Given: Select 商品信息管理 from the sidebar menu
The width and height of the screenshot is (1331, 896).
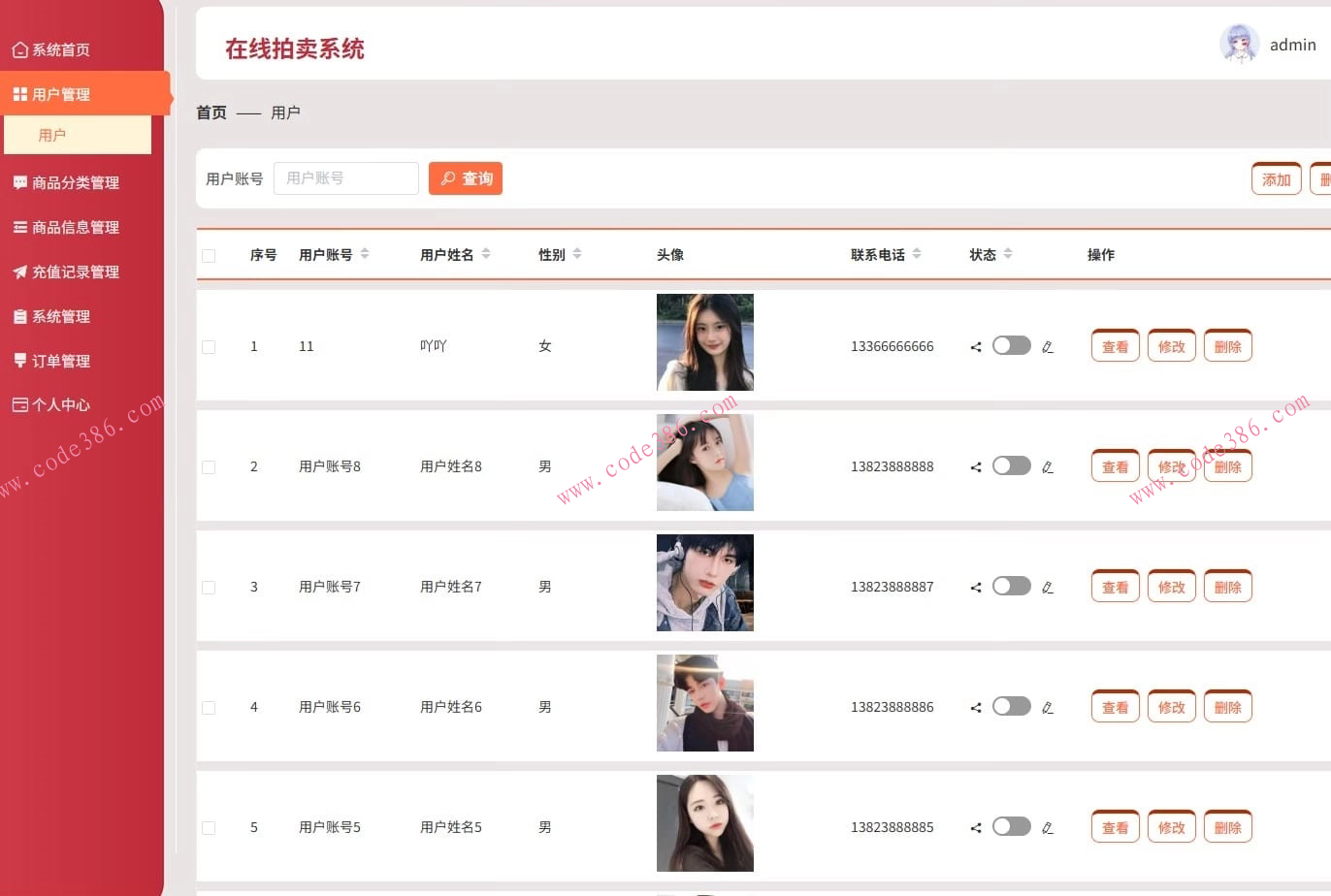Looking at the screenshot, I should point(19,227).
